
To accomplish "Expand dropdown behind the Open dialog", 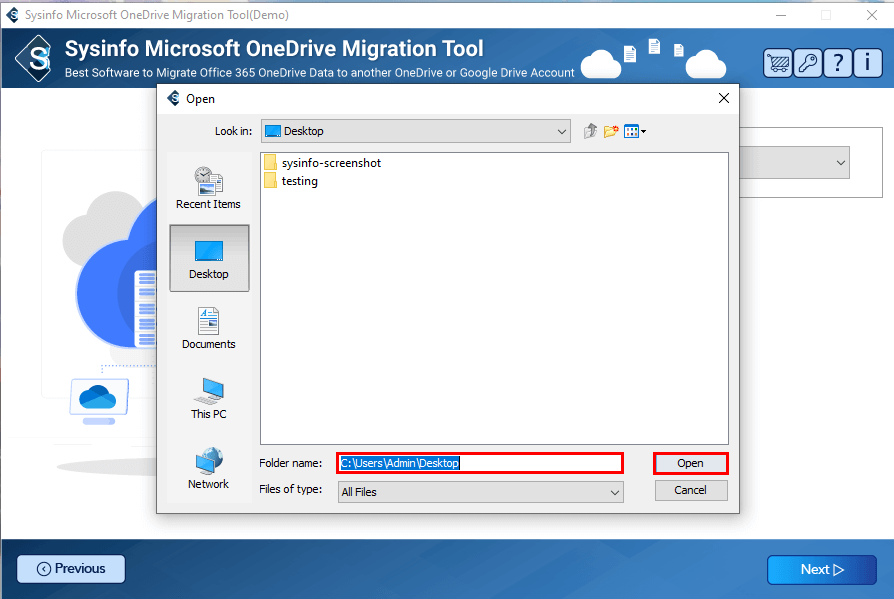I will coord(840,163).
